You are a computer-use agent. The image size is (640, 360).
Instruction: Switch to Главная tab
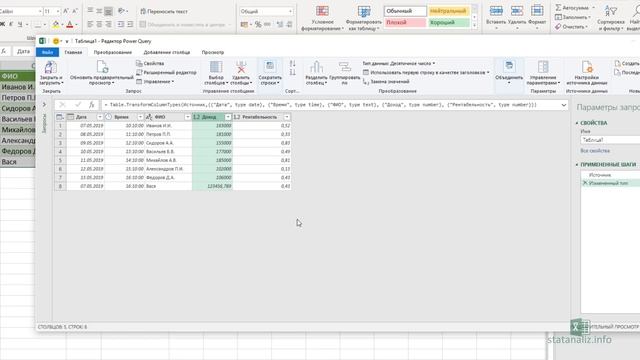[x=73, y=52]
